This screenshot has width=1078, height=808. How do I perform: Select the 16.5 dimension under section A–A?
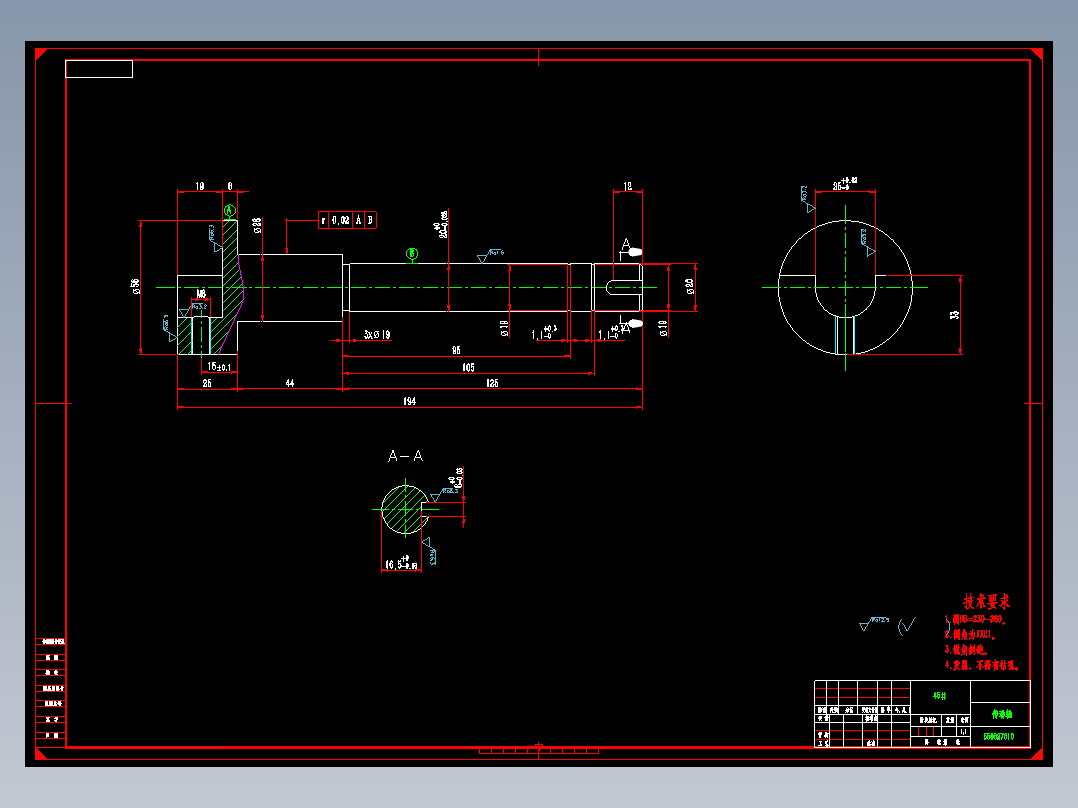click(x=402, y=563)
